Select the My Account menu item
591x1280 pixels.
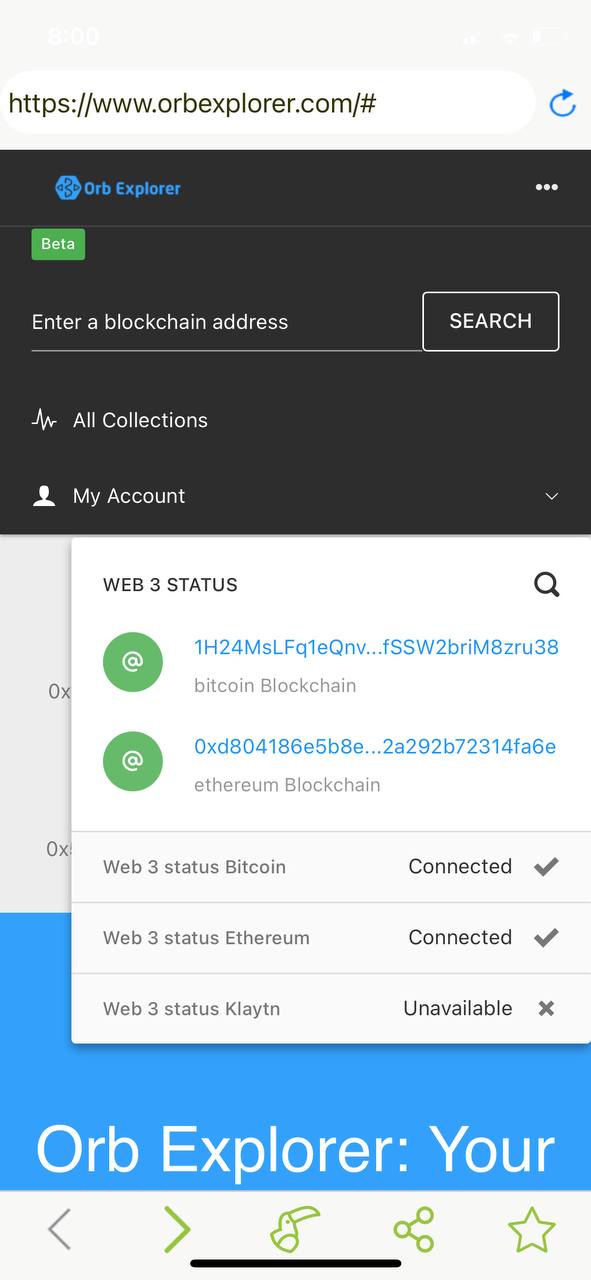pos(295,496)
